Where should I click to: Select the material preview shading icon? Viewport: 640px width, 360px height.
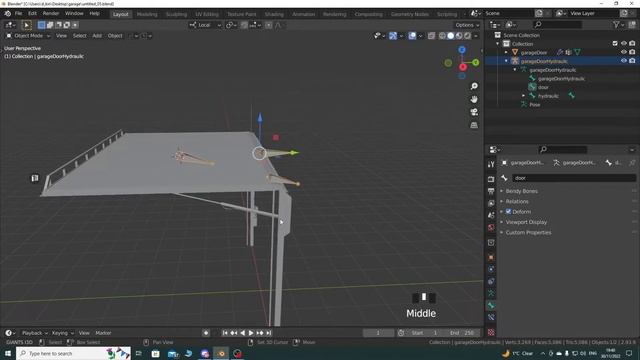tap(459, 36)
